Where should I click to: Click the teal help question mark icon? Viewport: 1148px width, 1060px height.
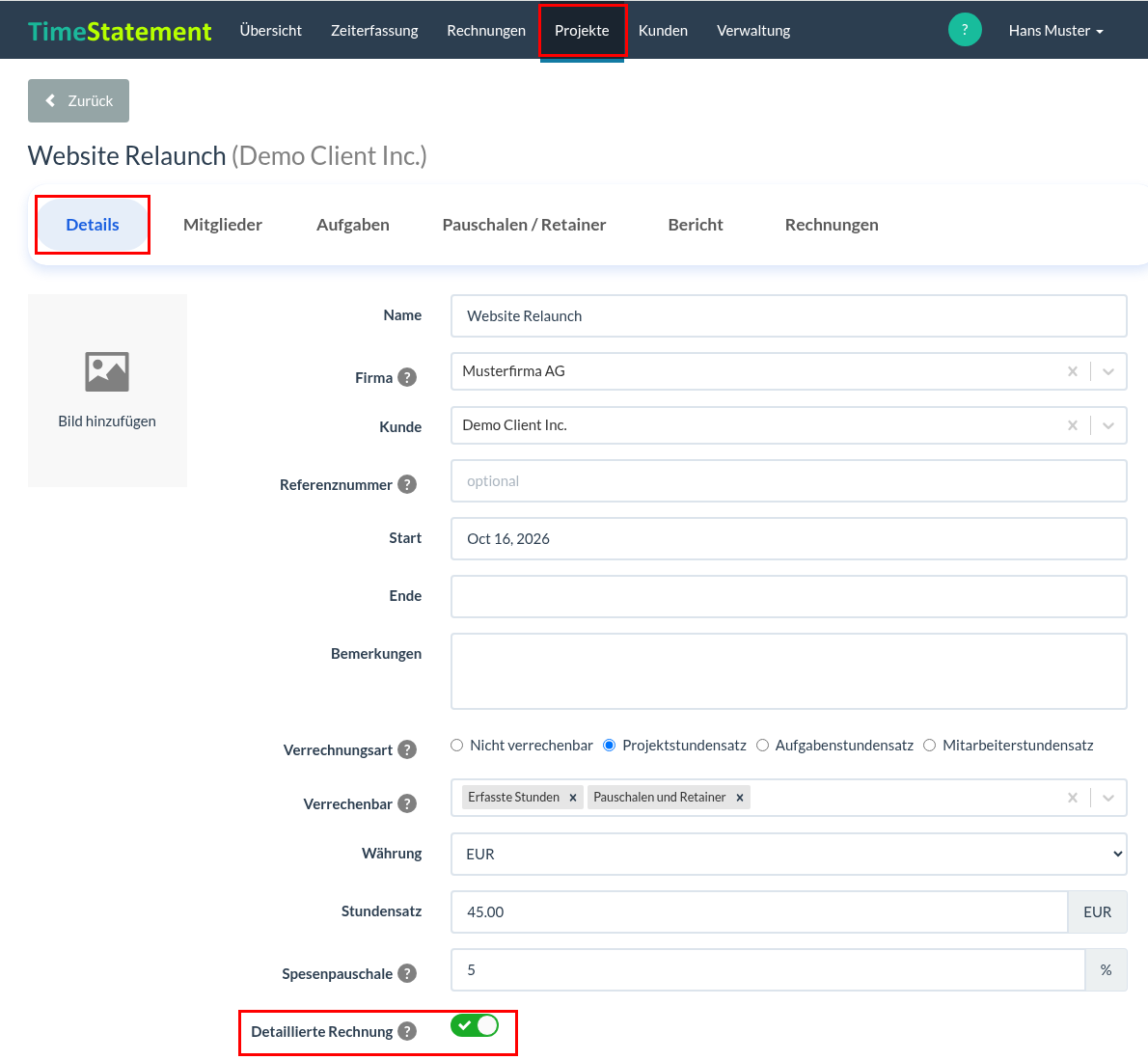(x=965, y=30)
